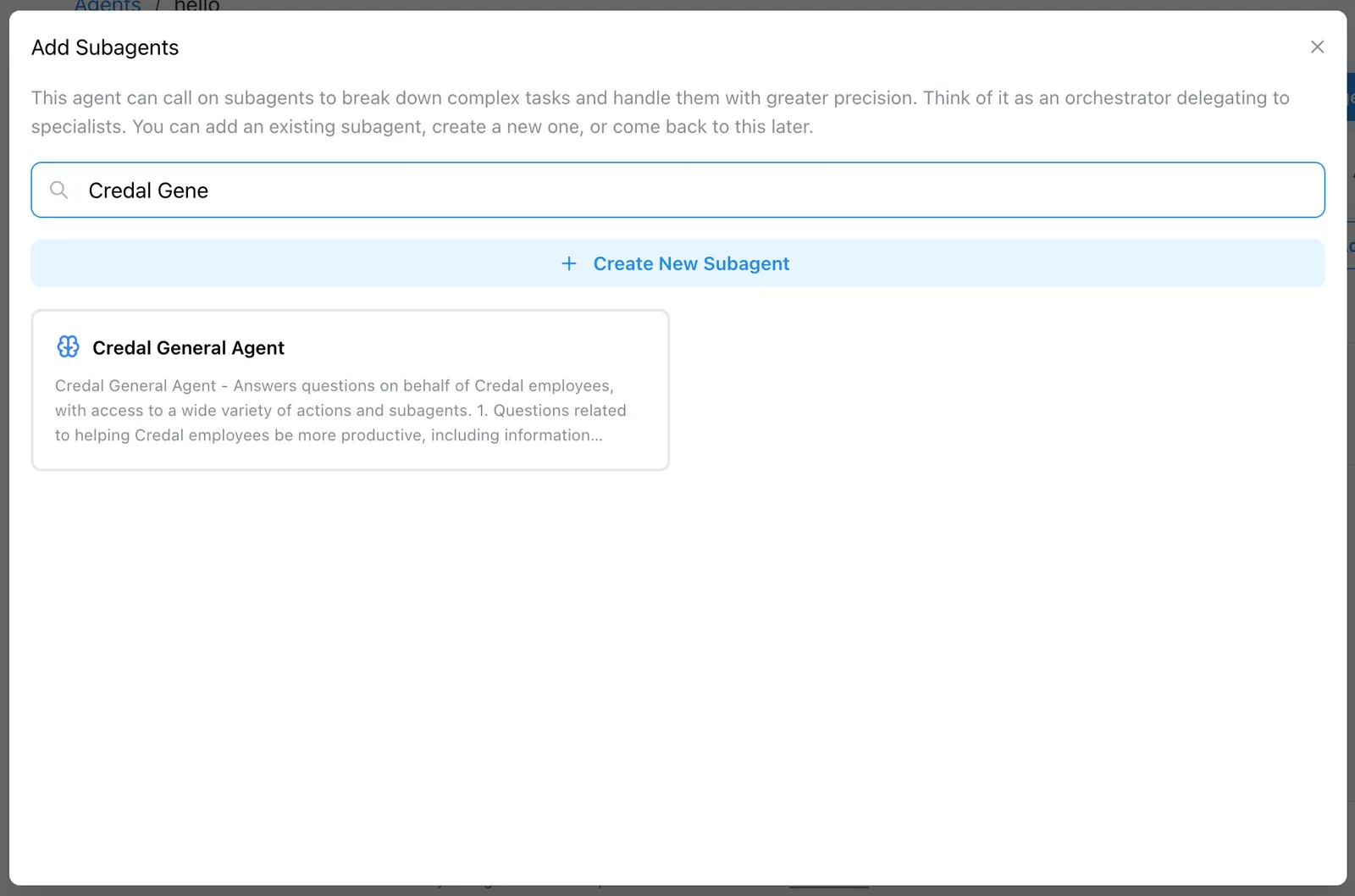Click the search magnifier icon
The height and width of the screenshot is (896, 1355).
[58, 190]
